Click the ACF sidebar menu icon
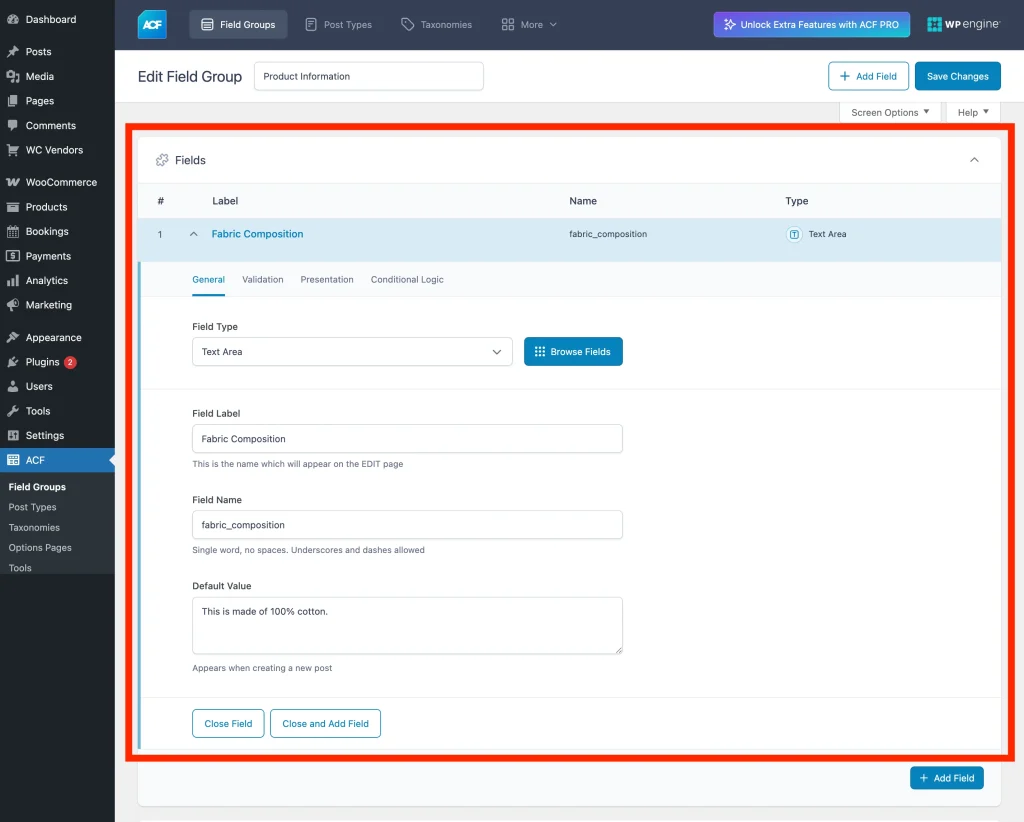This screenshot has height=822, width=1024. [x=13, y=460]
